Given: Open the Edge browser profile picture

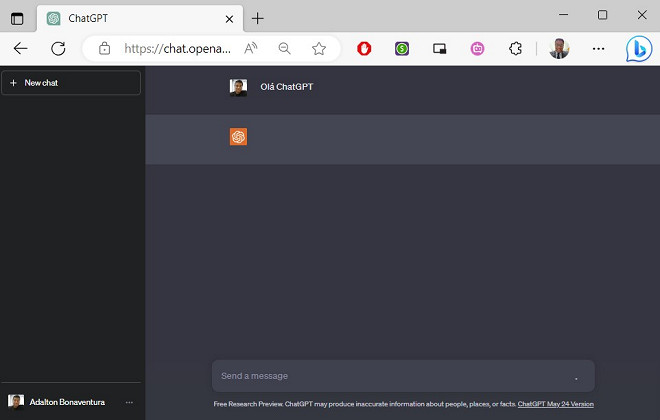Looking at the screenshot, I should (x=559, y=48).
